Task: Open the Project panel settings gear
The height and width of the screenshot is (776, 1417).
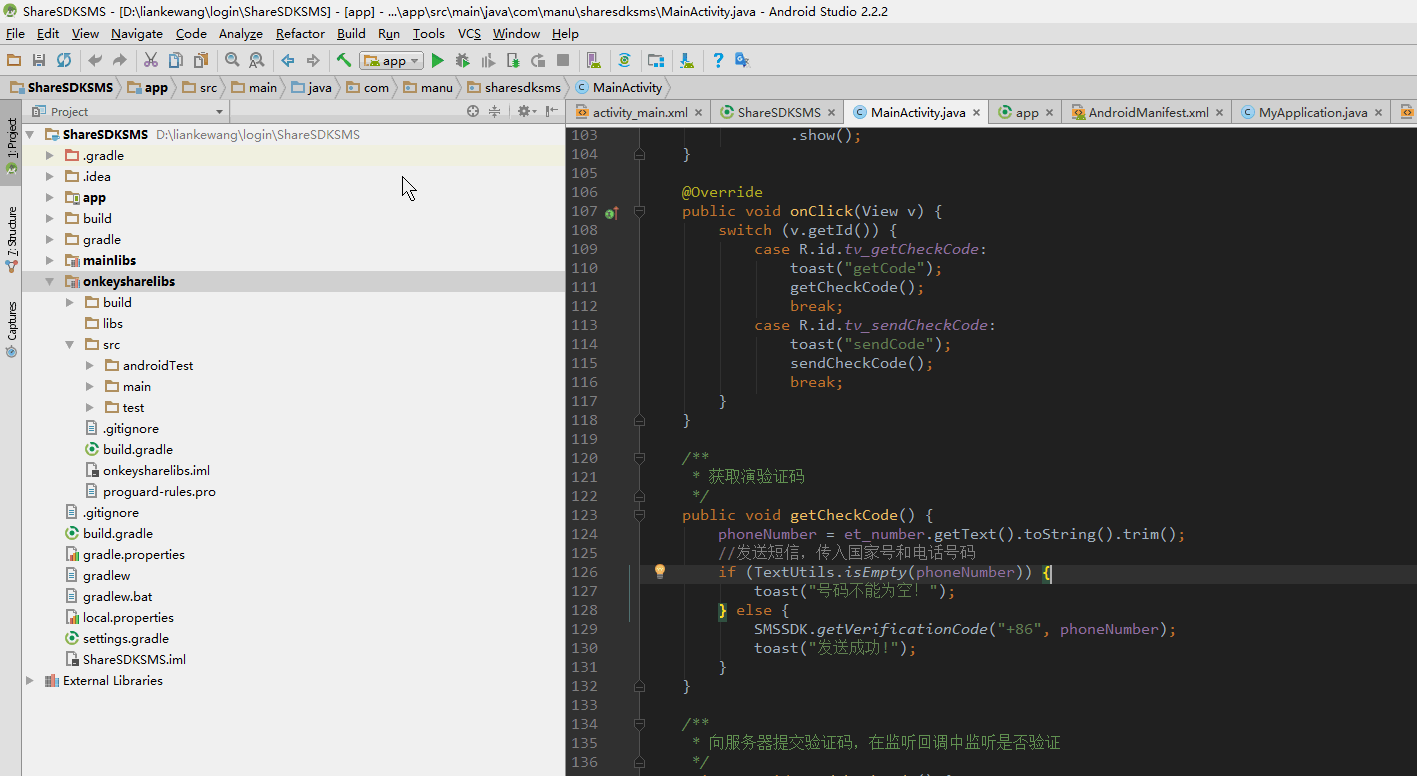Action: coord(526,112)
